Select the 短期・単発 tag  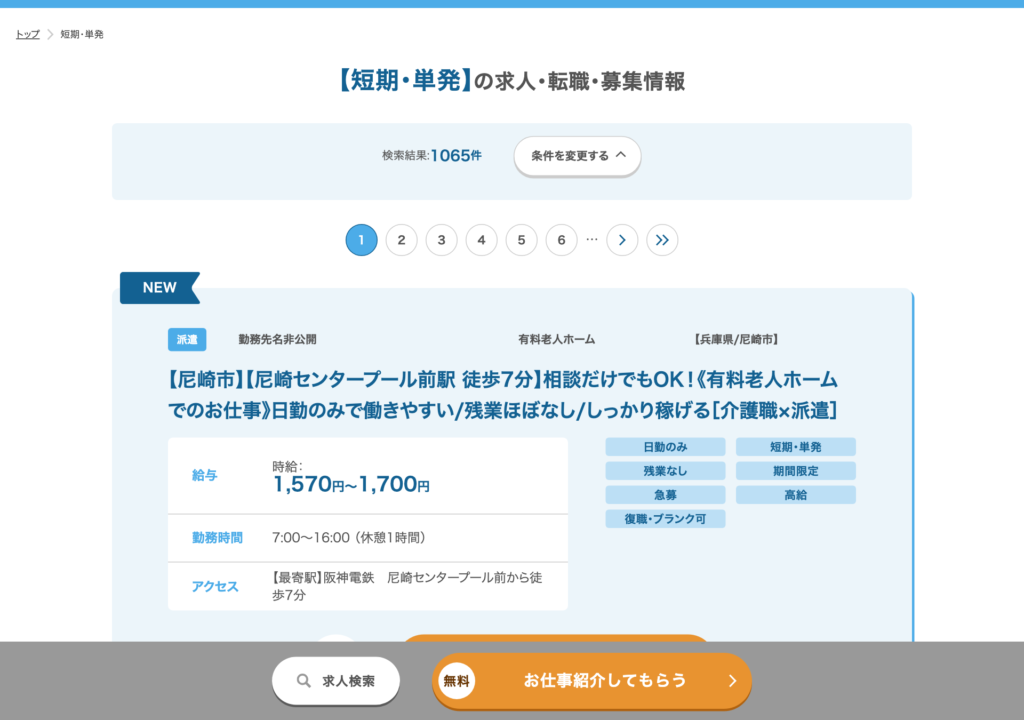coord(795,447)
